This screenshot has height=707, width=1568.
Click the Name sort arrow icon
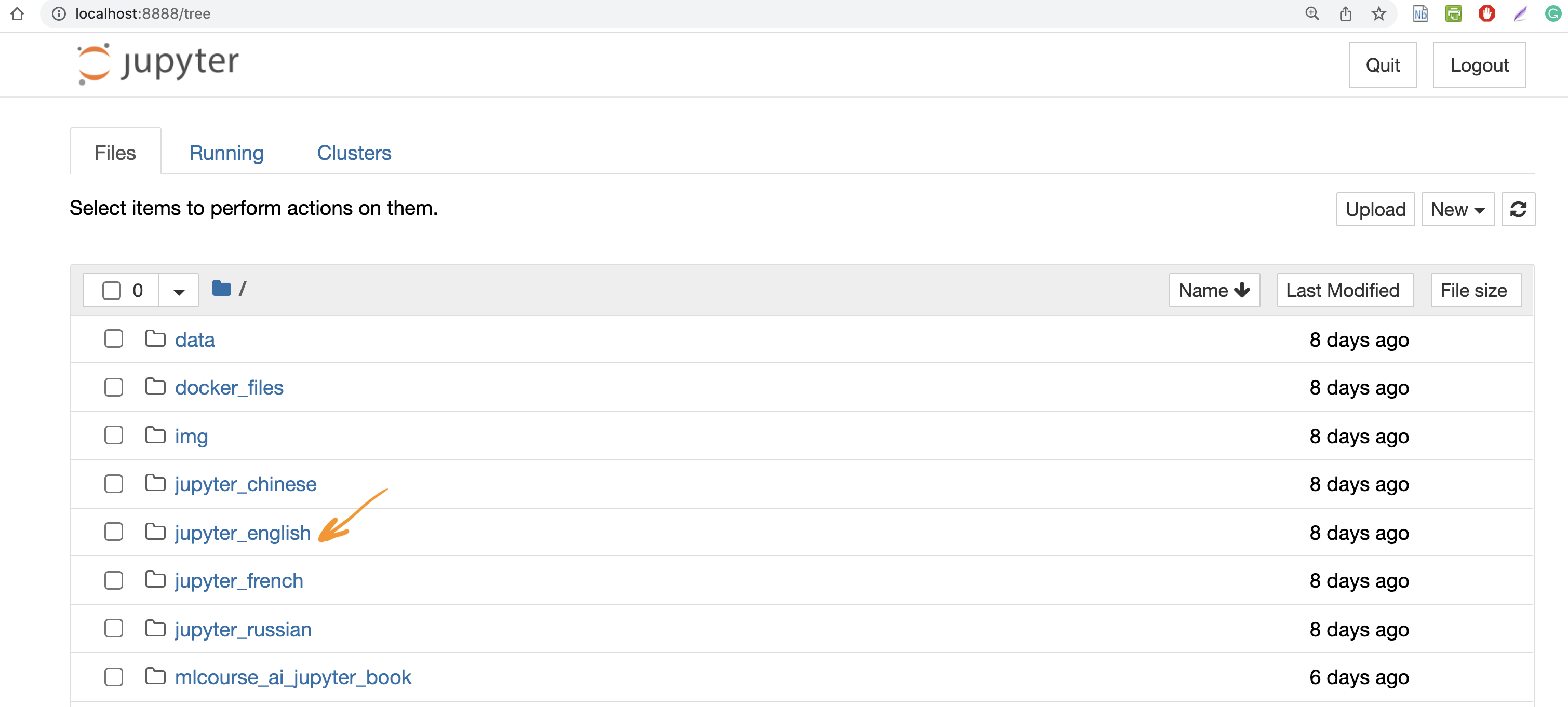tap(1243, 289)
